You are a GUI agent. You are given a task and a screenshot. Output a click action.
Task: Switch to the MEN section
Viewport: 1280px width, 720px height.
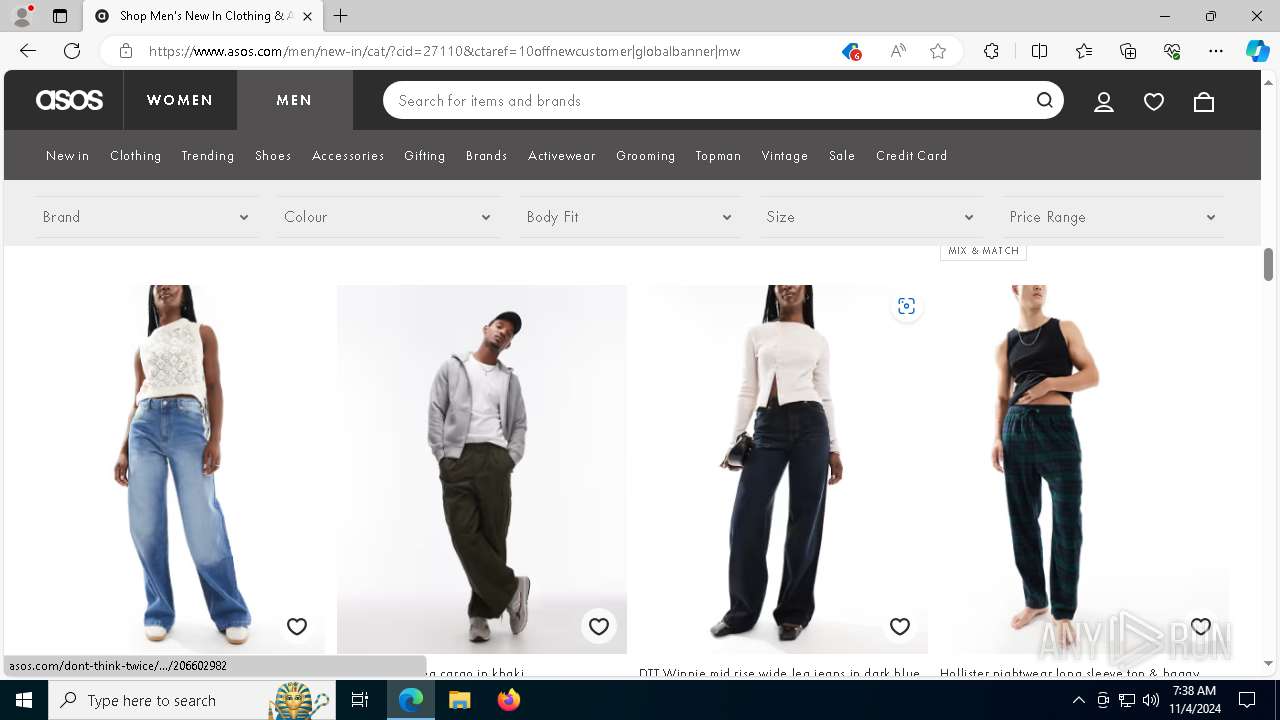click(295, 100)
